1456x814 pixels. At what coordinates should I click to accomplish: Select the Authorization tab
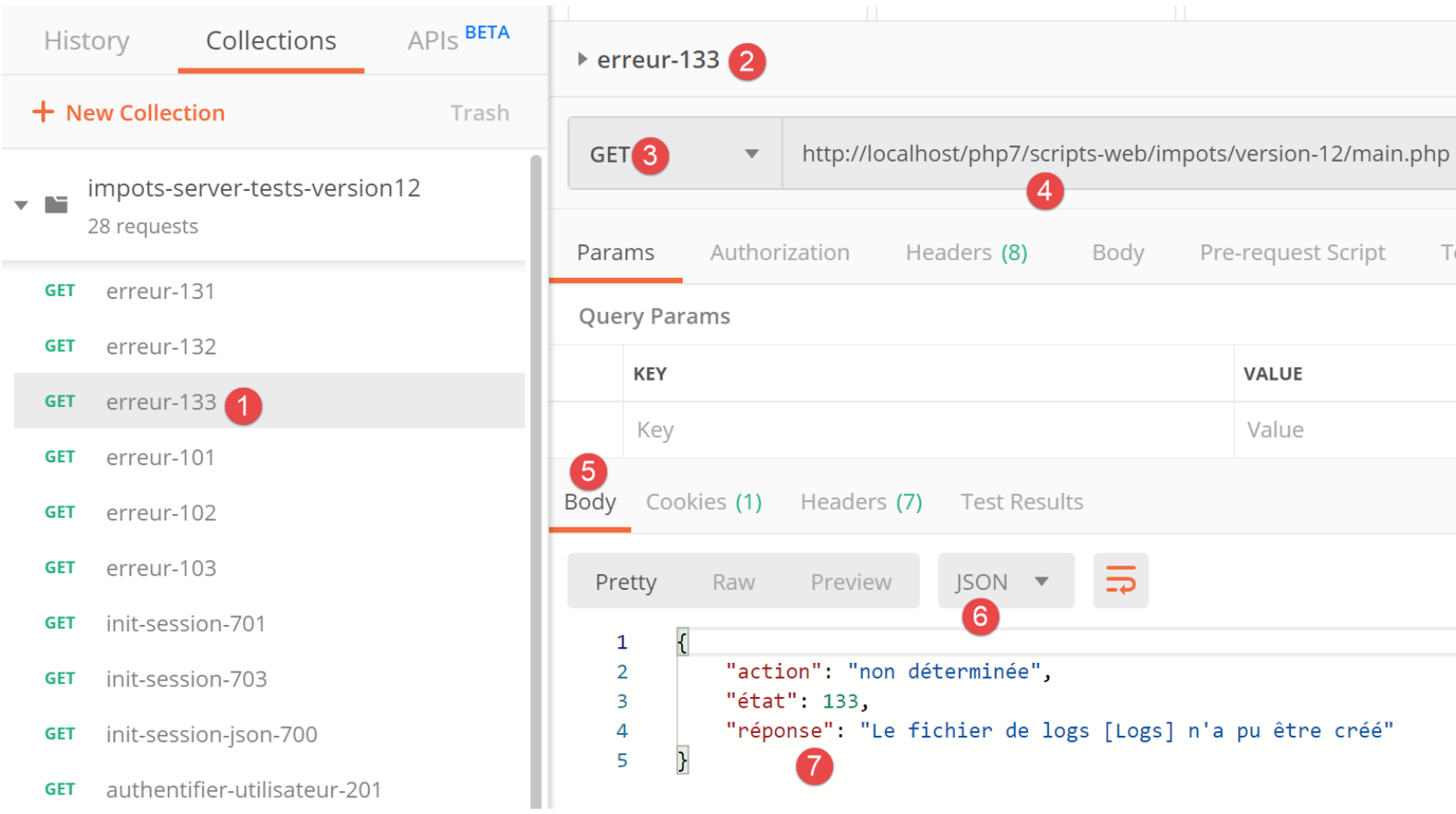(779, 253)
